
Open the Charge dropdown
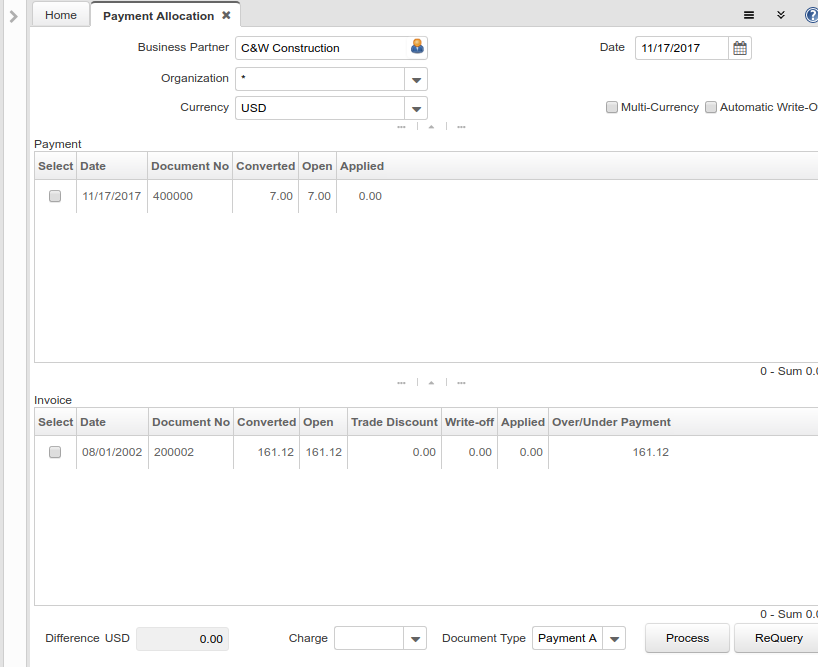click(x=415, y=638)
